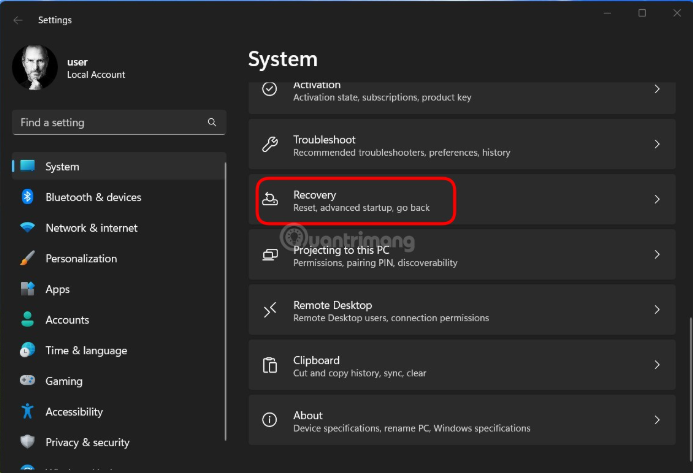Viewport: 693px width, 473px height.
Task: Expand Recovery using its right chevron
Action: pyautogui.click(x=657, y=200)
